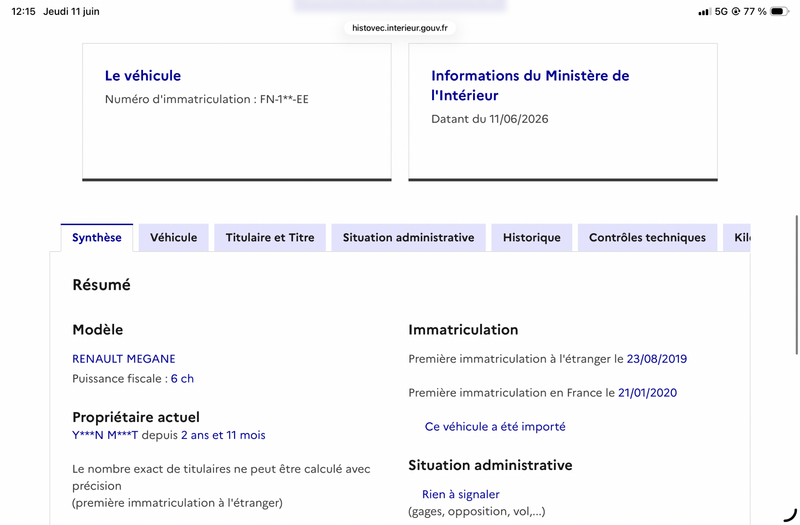Click 'Ce véhicule a été importé' notice
This screenshot has width=800, height=525.
coord(495,427)
